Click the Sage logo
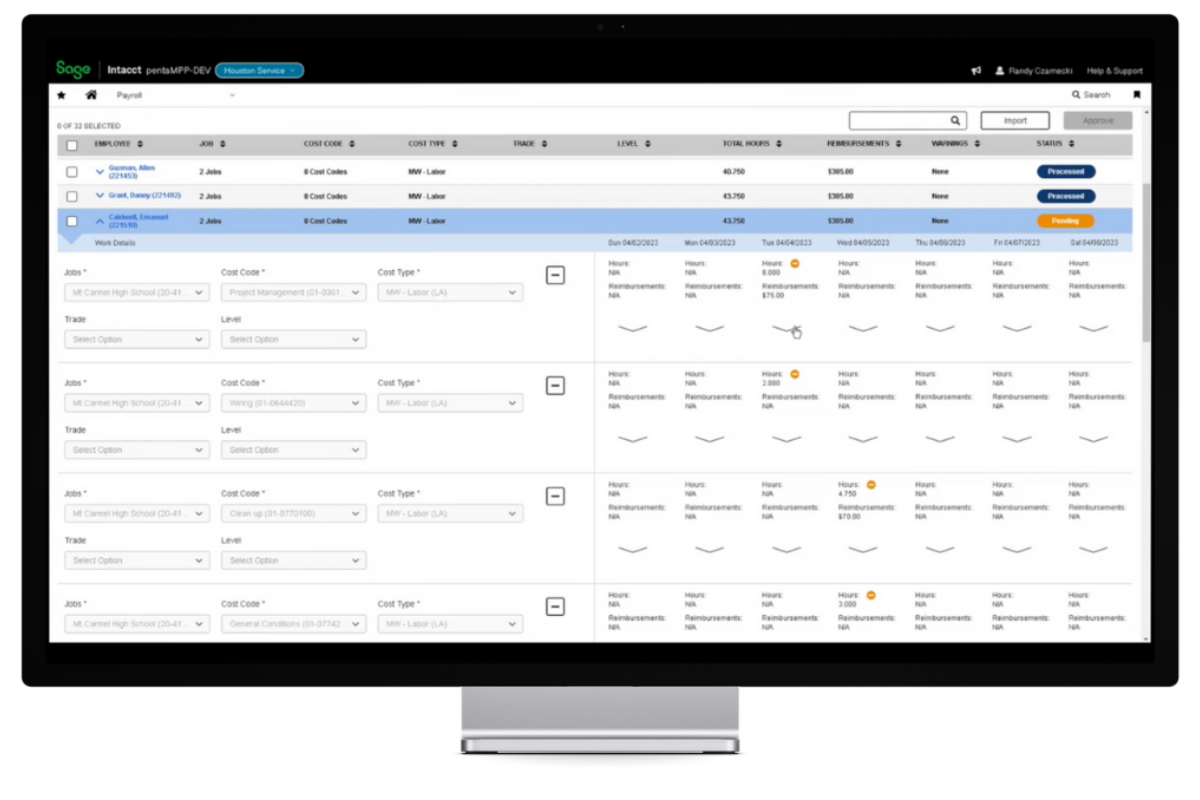1200x800 pixels. tap(71, 70)
